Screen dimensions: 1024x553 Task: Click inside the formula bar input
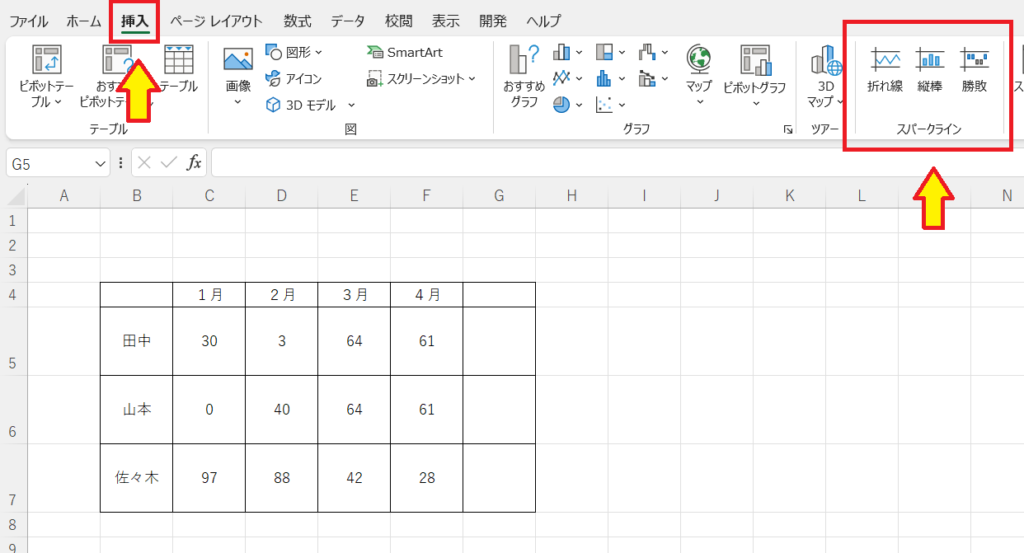click(600, 163)
